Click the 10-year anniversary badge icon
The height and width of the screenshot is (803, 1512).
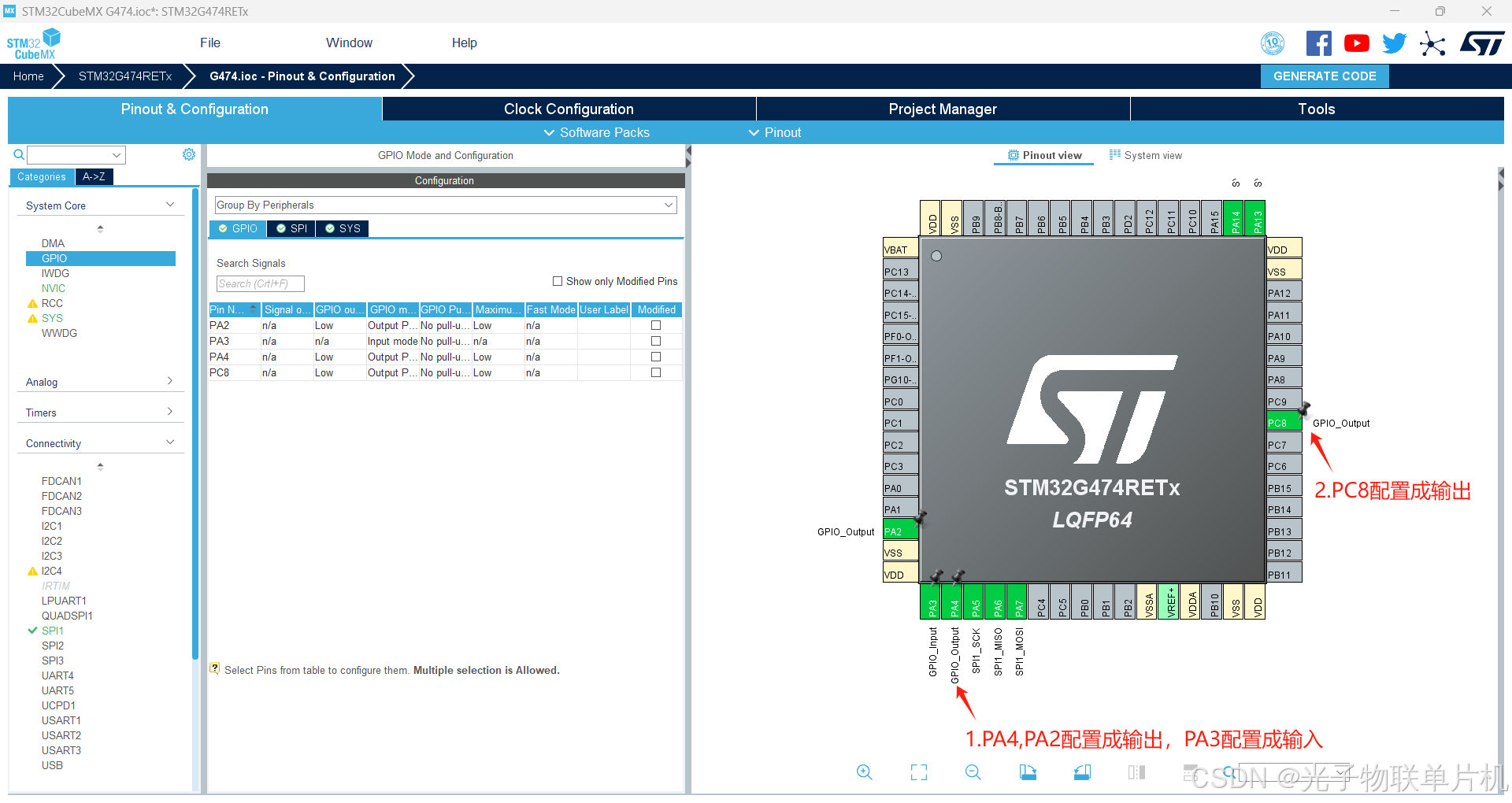click(x=1273, y=43)
